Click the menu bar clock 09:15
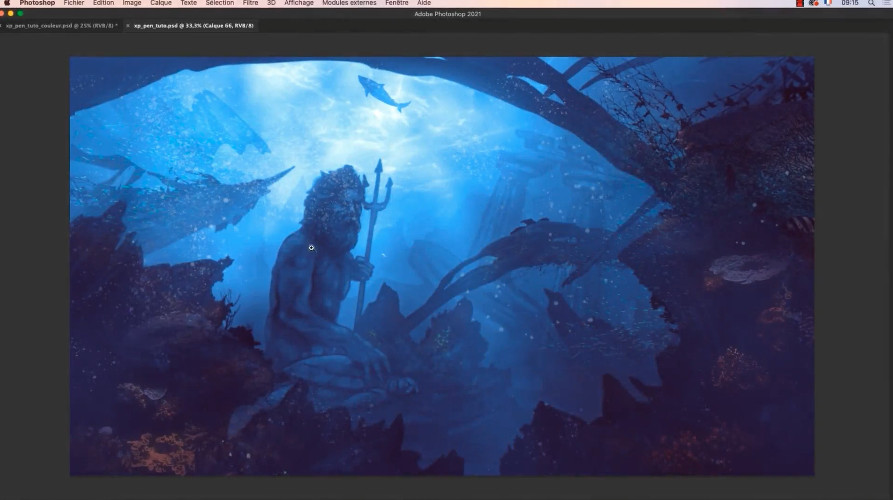Viewport: 893px width, 500px height. pos(850,3)
